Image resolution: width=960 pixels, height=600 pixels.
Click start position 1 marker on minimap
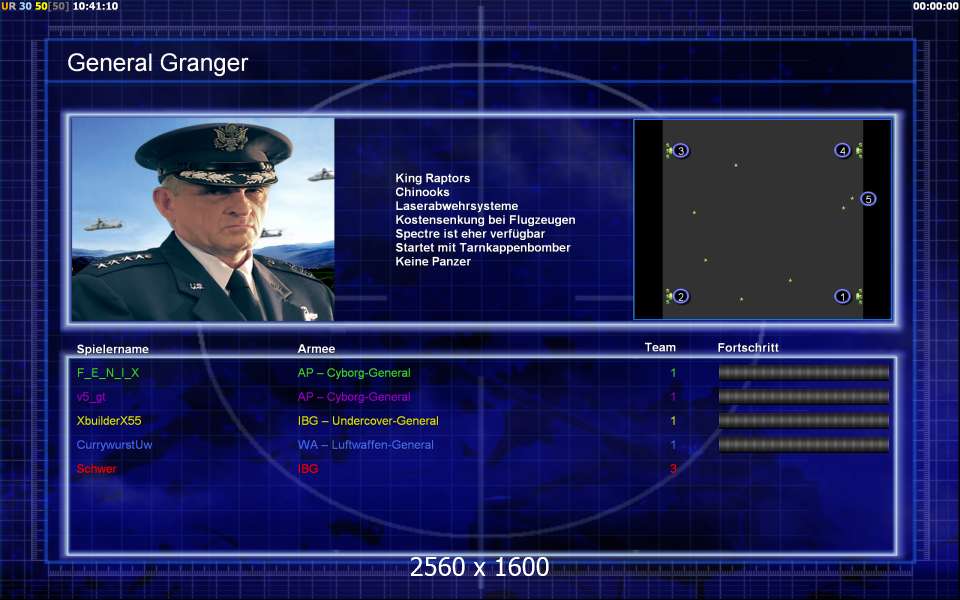coord(842,296)
